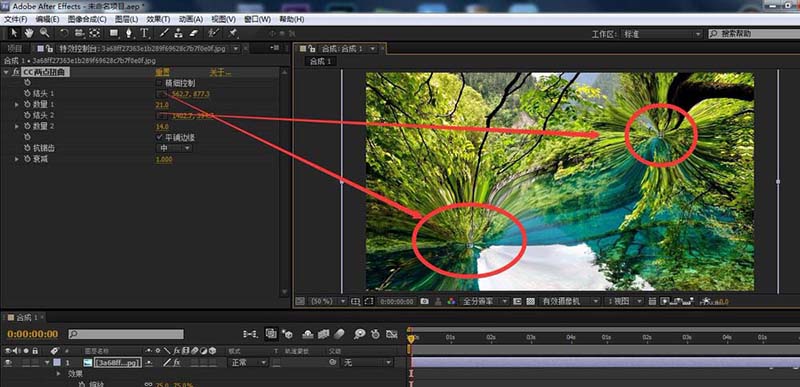The width and height of the screenshot is (800, 387).
Task: Expand the 衰减 property
Action: [x=17, y=160]
